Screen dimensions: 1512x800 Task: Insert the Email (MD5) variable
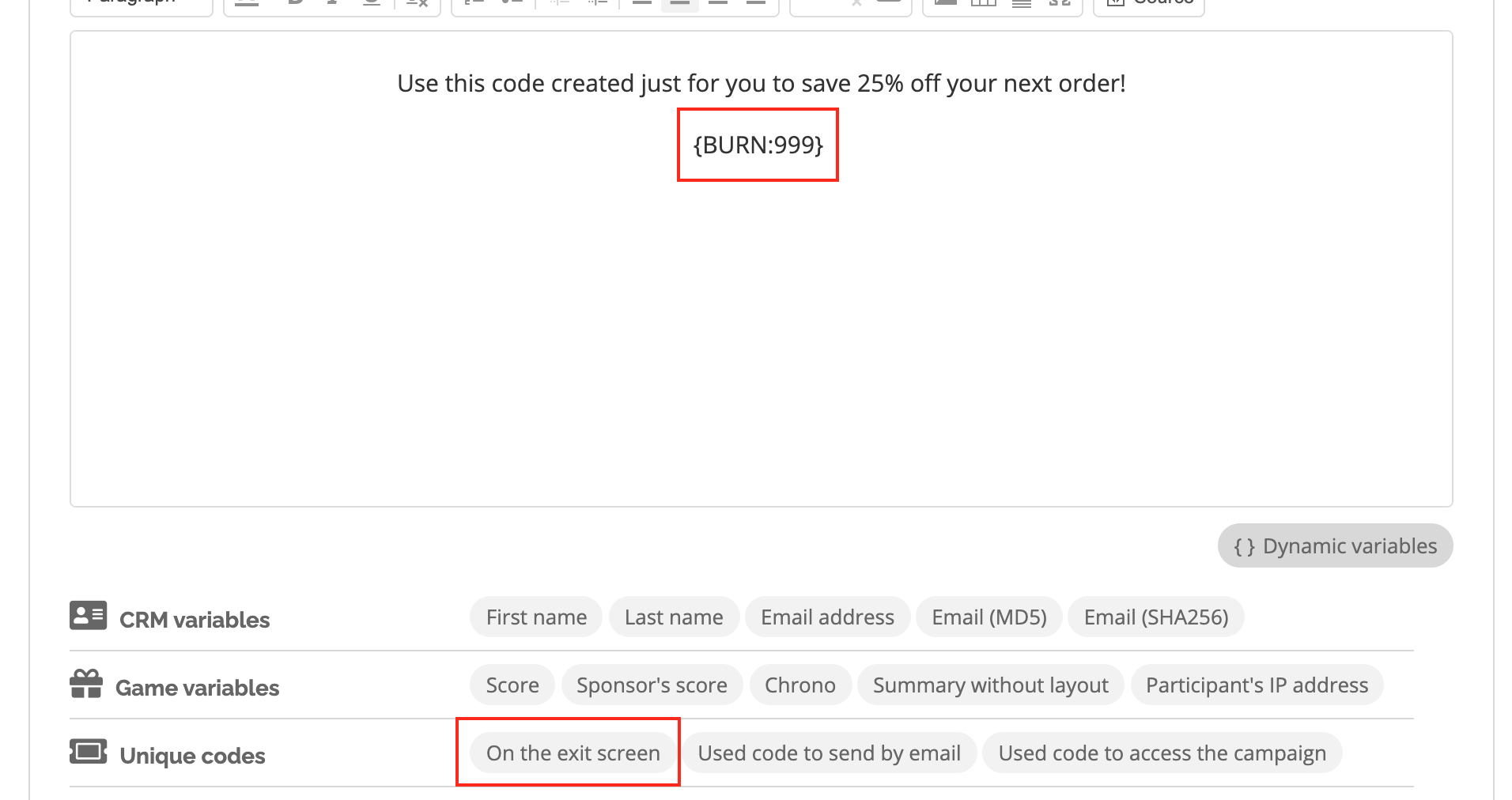(988, 617)
